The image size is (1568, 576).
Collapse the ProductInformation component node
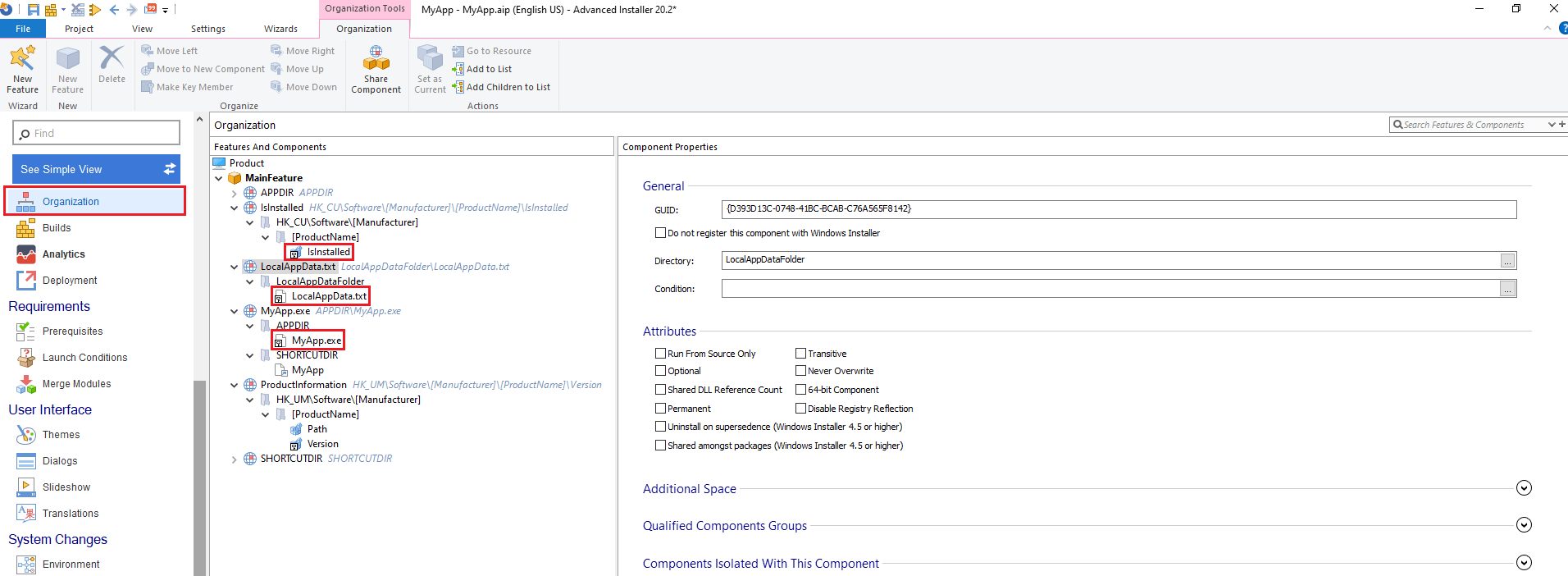pyautogui.click(x=235, y=385)
